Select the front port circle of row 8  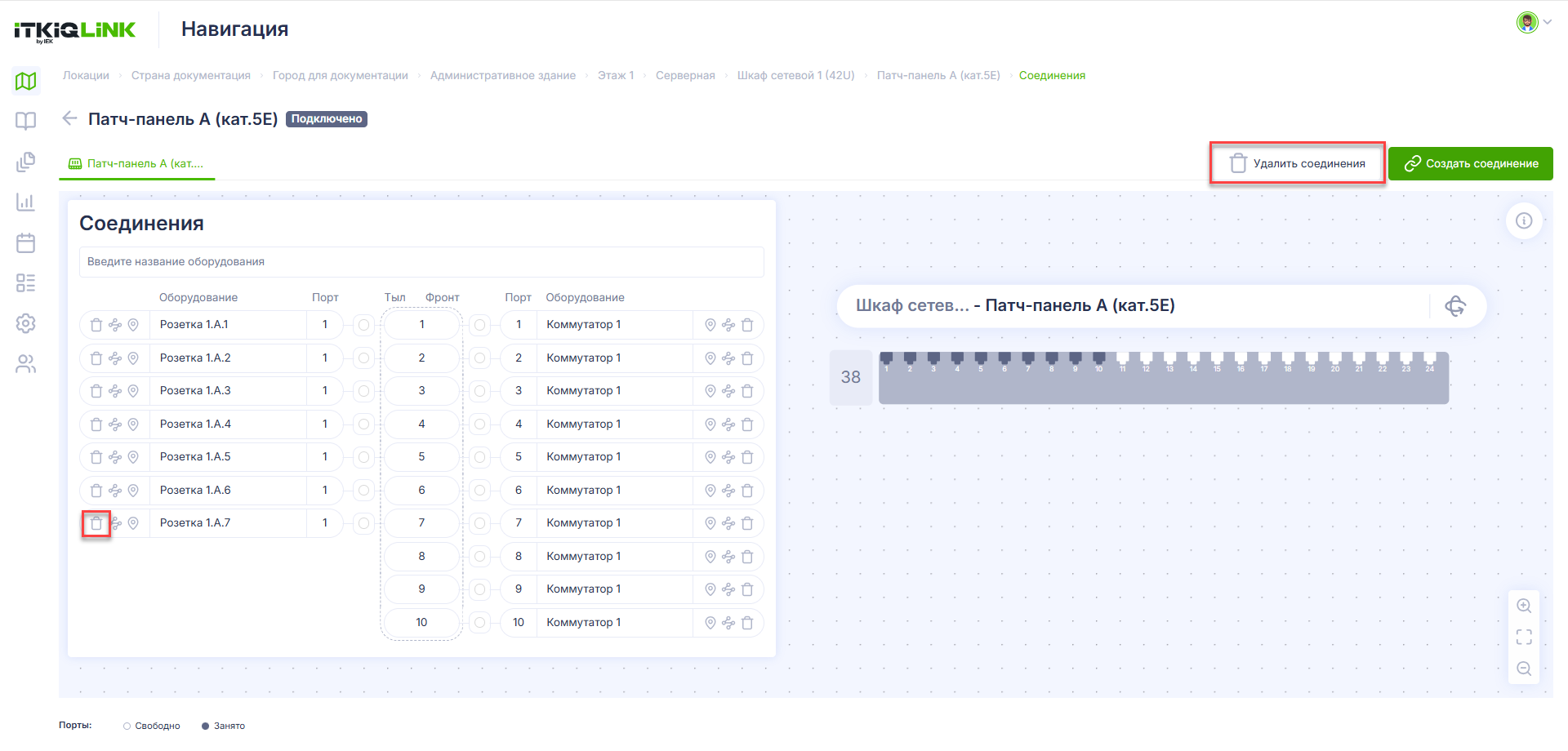click(x=480, y=557)
